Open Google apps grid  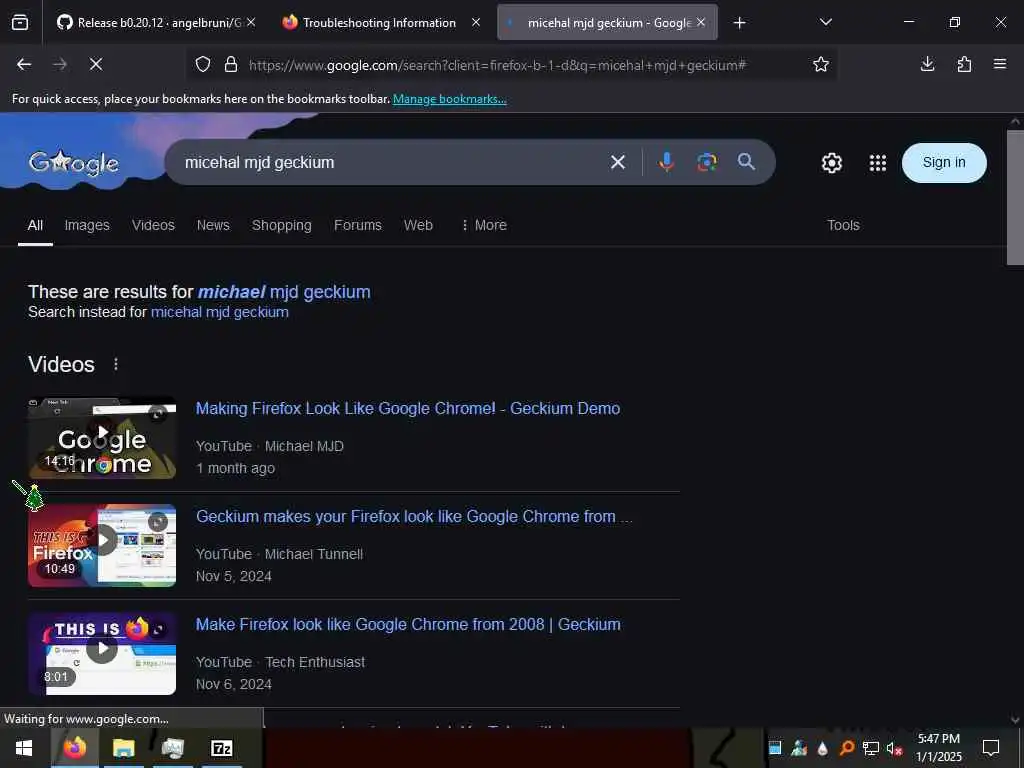(x=878, y=163)
